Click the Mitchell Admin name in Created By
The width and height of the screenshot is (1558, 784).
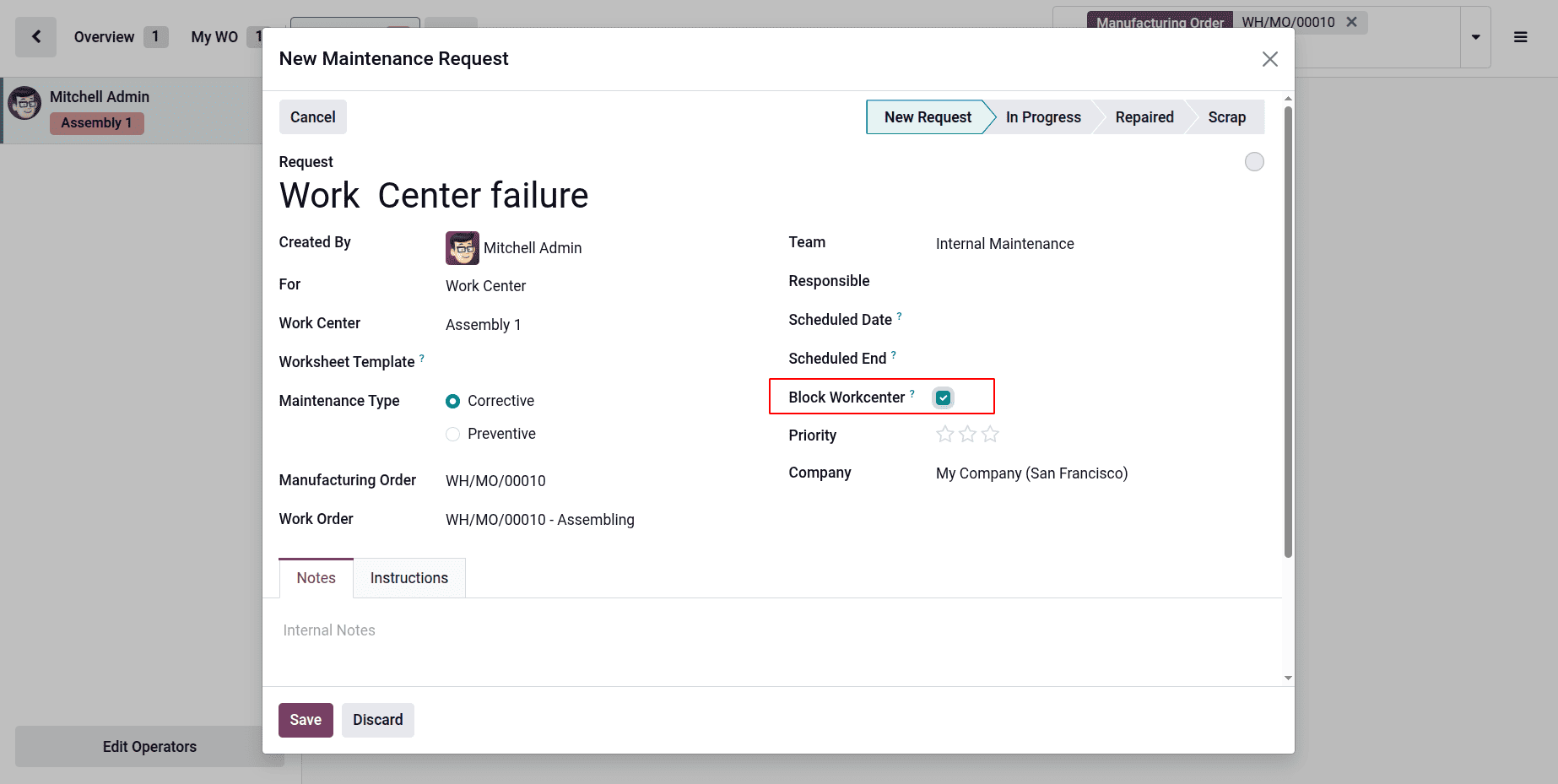pos(533,248)
